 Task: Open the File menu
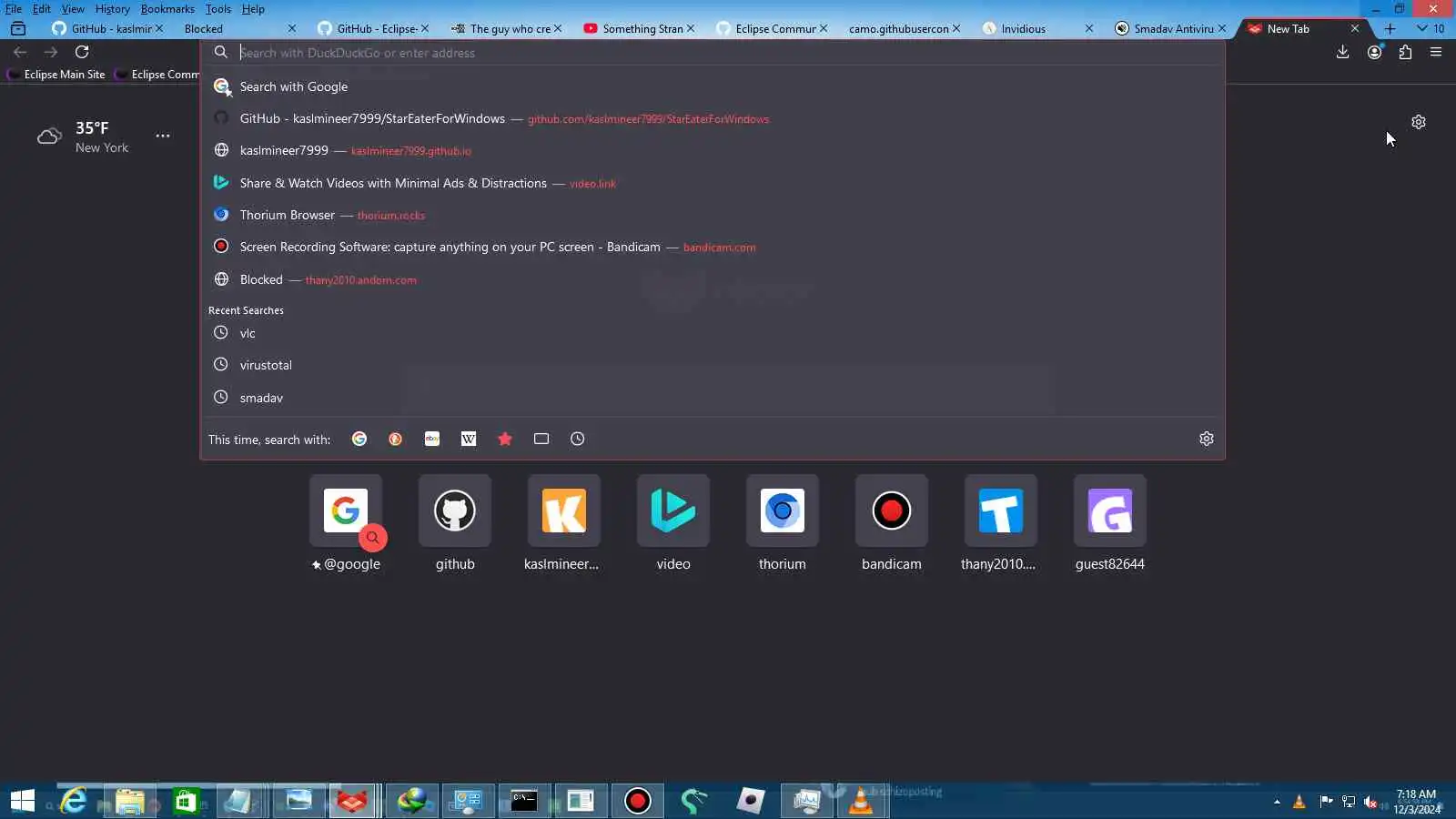point(14,9)
